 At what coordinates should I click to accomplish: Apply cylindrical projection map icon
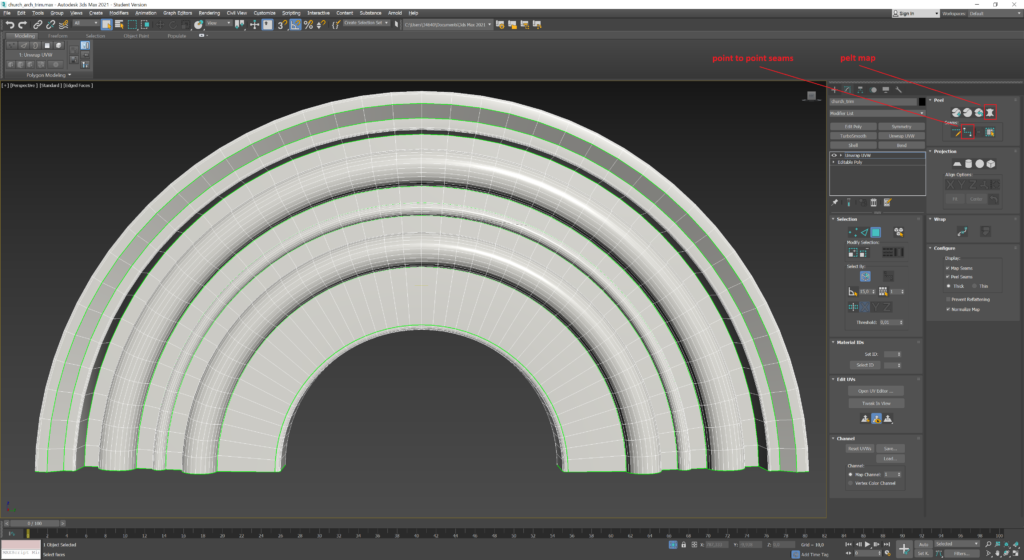[x=968, y=164]
